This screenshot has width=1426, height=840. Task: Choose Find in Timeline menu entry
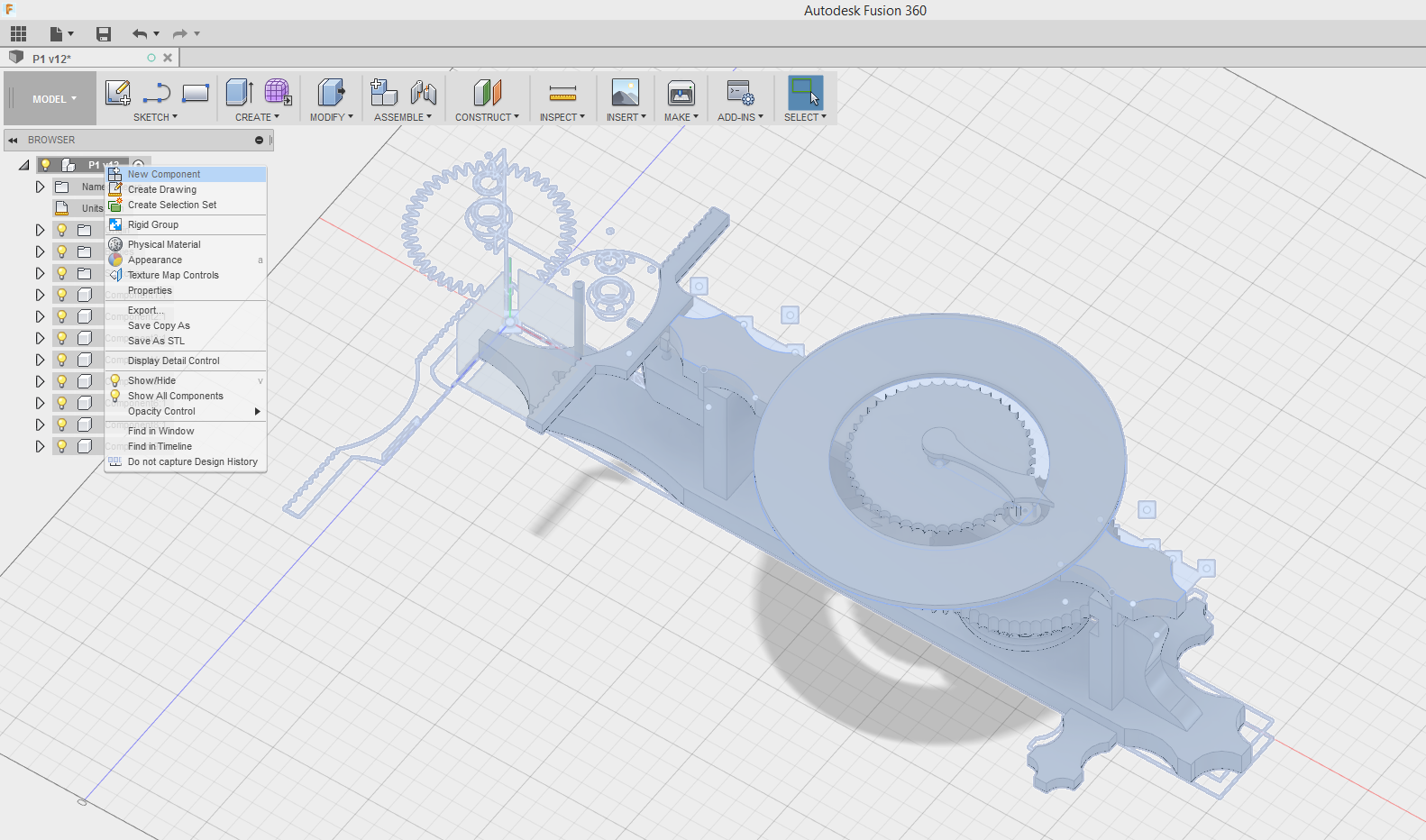(x=186, y=446)
